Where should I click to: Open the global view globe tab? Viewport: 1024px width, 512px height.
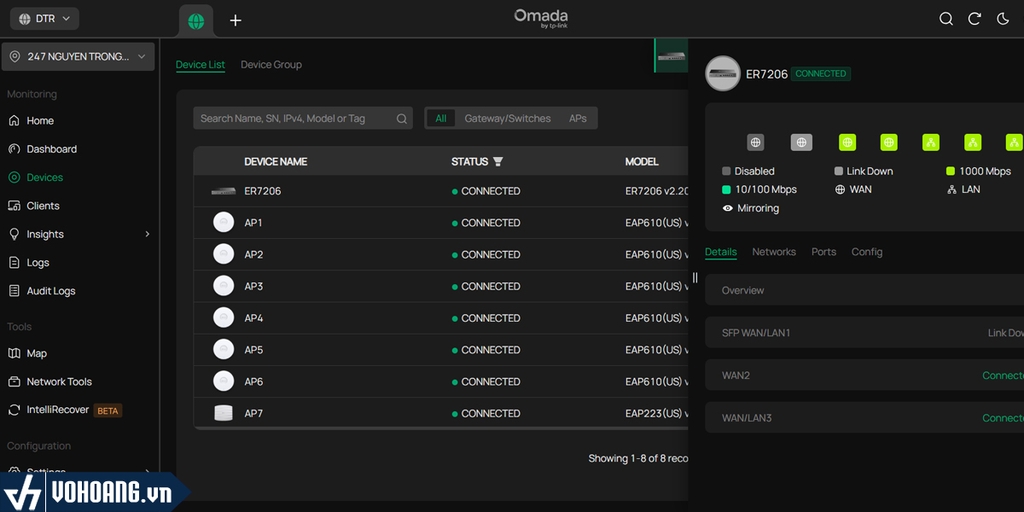[x=196, y=21]
